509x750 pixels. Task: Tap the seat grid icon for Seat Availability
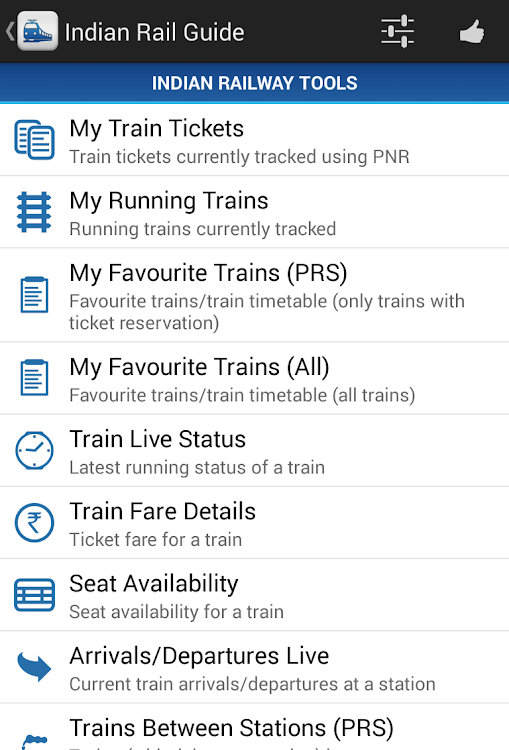[34, 595]
